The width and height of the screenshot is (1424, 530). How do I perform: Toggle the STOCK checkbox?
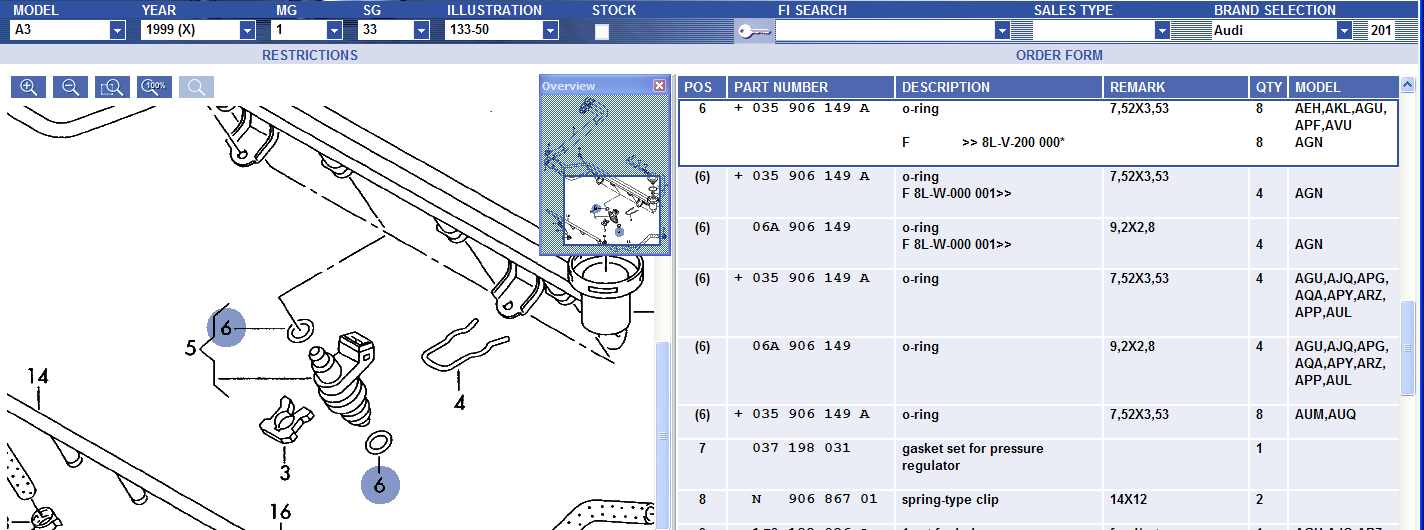[602, 32]
